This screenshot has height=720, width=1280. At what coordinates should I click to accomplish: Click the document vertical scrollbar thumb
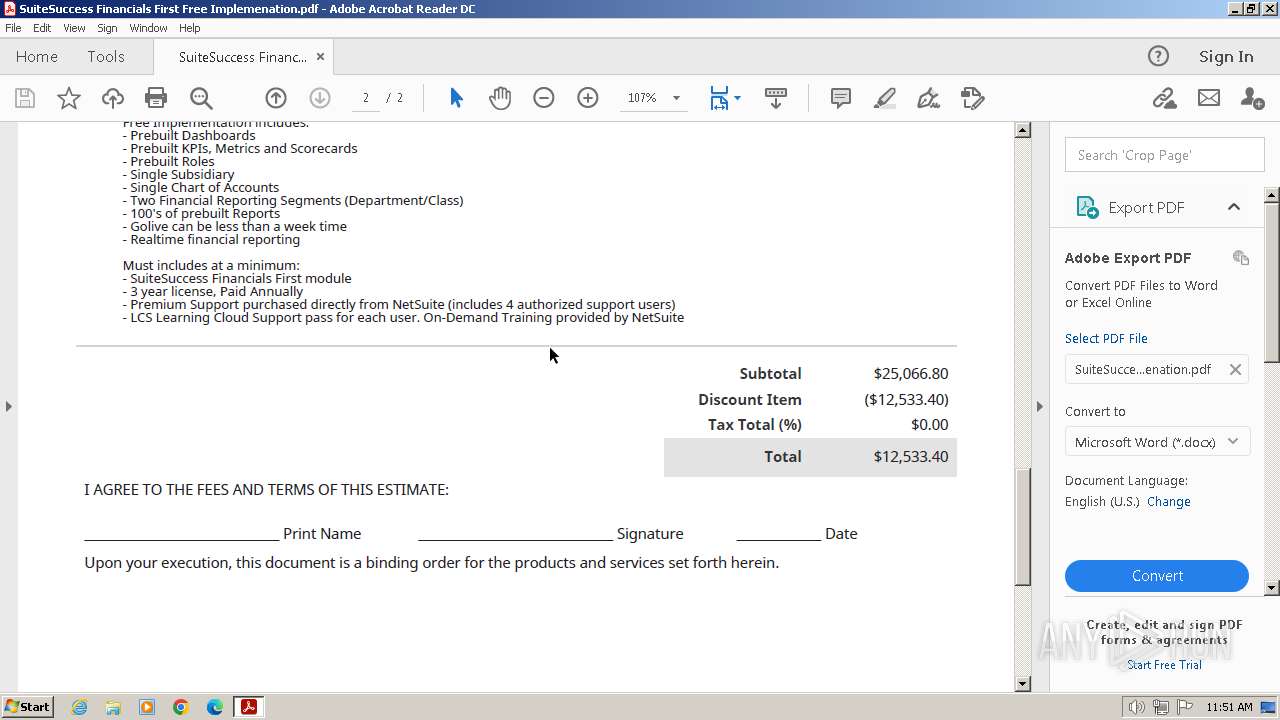pyautogui.click(x=1022, y=527)
